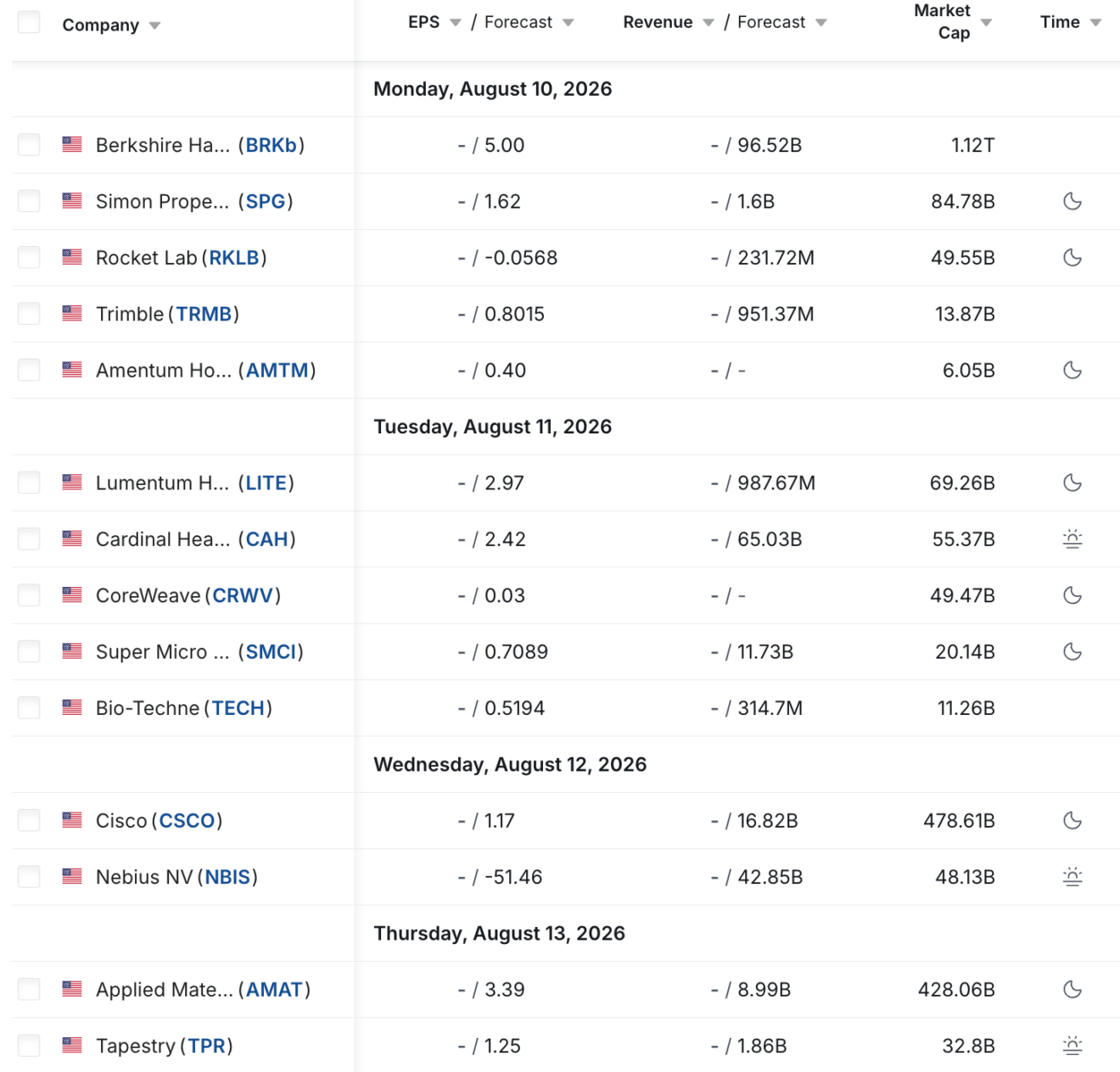Open the Time column dropdown arrow
Screen dimensions: 1120x1072
point(1095,23)
